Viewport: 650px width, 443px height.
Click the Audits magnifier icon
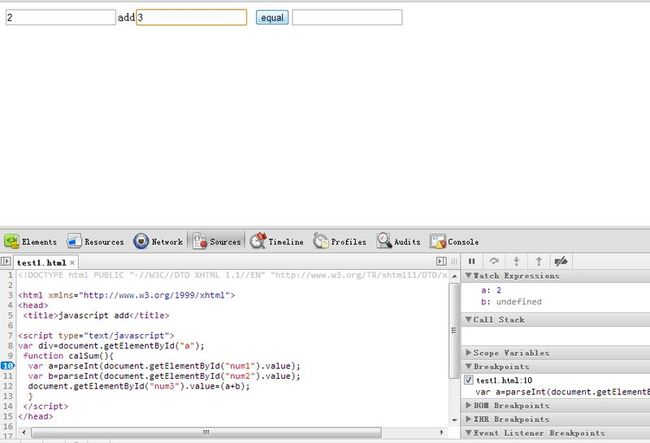[384, 241]
